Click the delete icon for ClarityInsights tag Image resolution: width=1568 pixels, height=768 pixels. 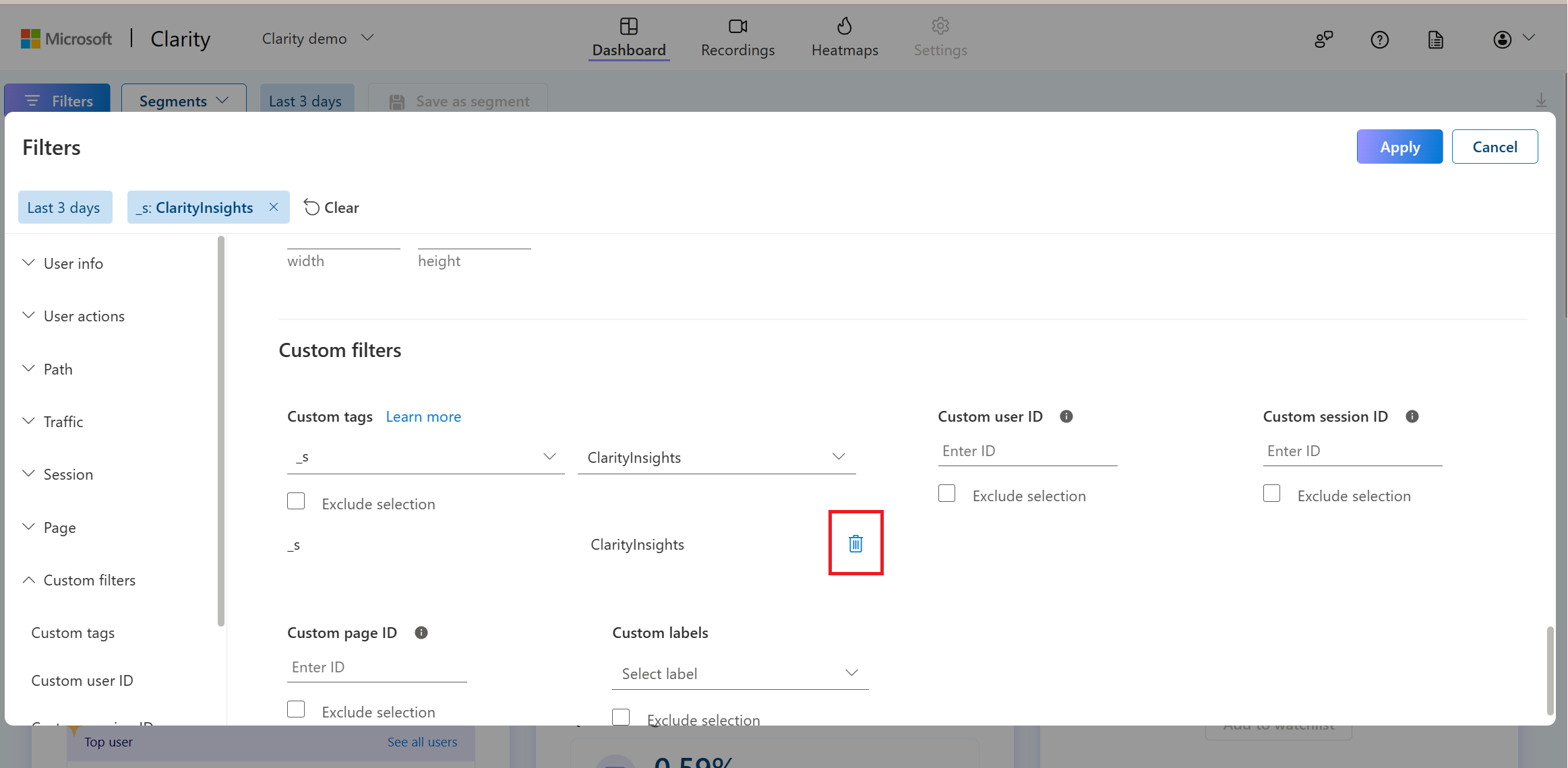click(855, 543)
